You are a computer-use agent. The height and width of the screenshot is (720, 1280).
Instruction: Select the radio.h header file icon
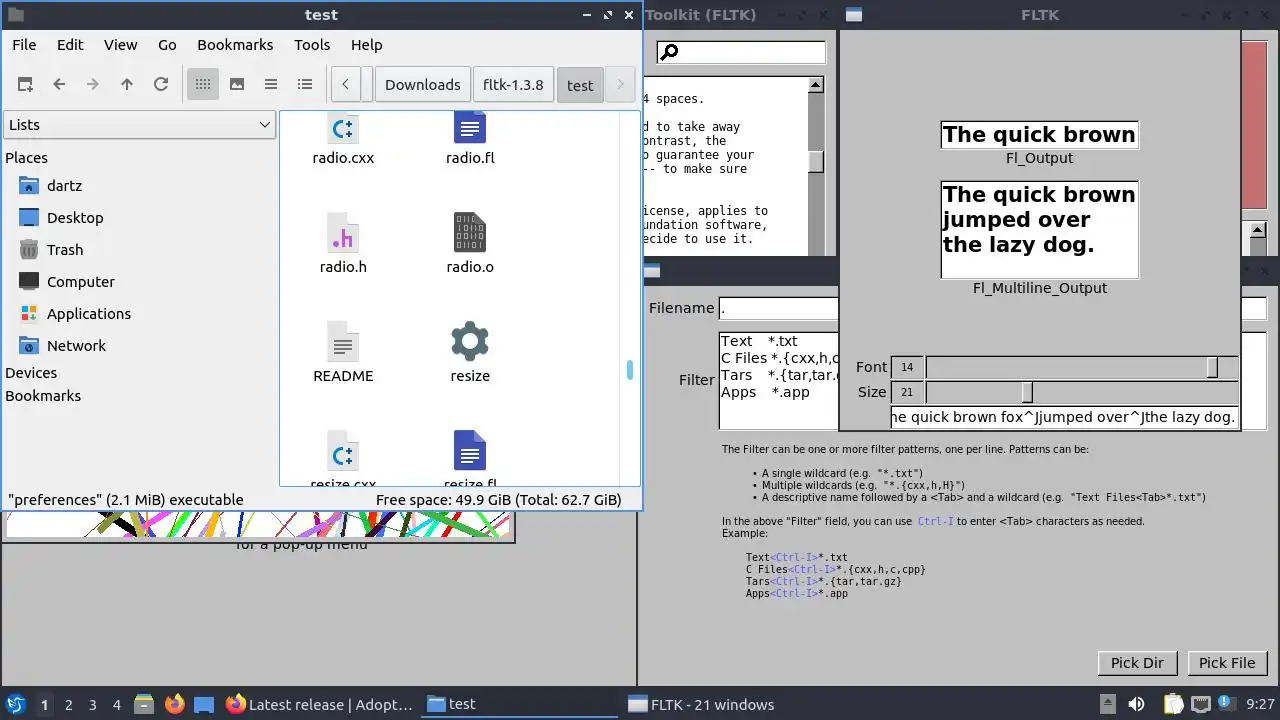tap(343, 232)
